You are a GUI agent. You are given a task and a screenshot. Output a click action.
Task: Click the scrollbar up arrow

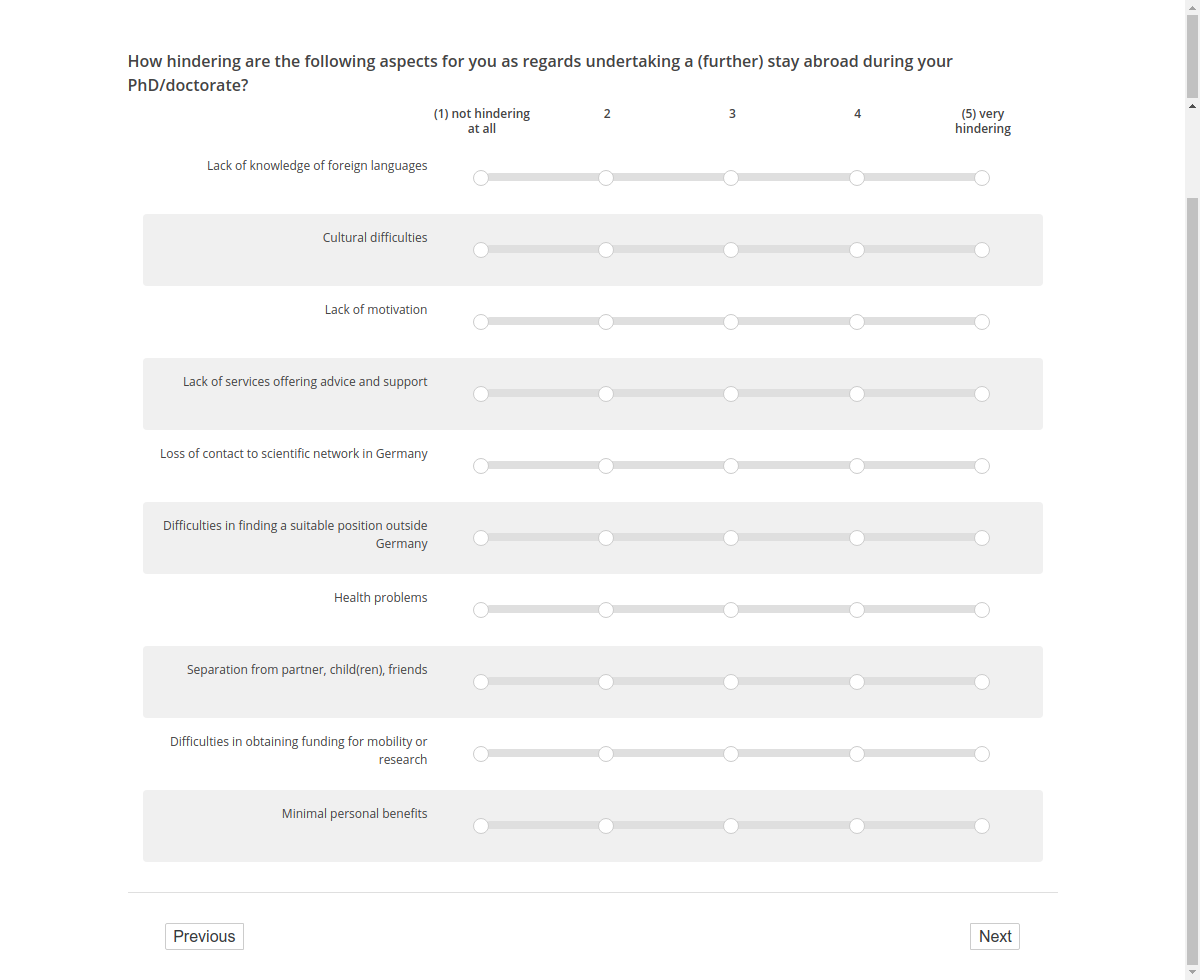(x=1191, y=106)
